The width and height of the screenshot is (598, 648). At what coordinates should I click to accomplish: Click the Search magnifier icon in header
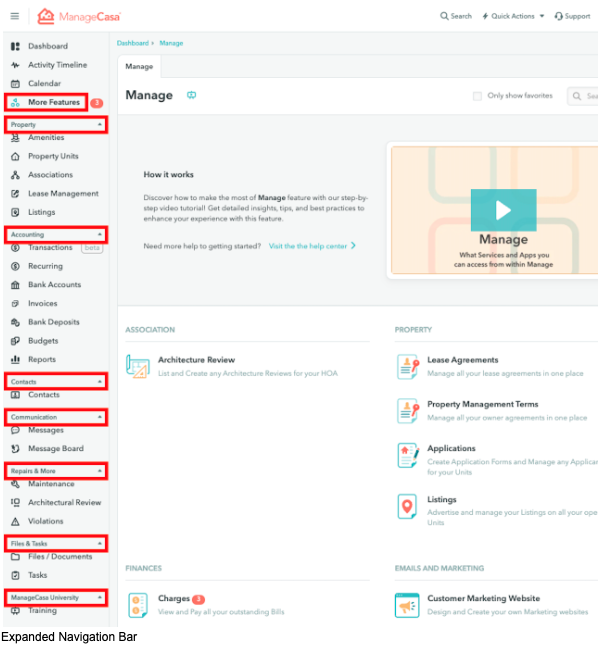click(444, 16)
